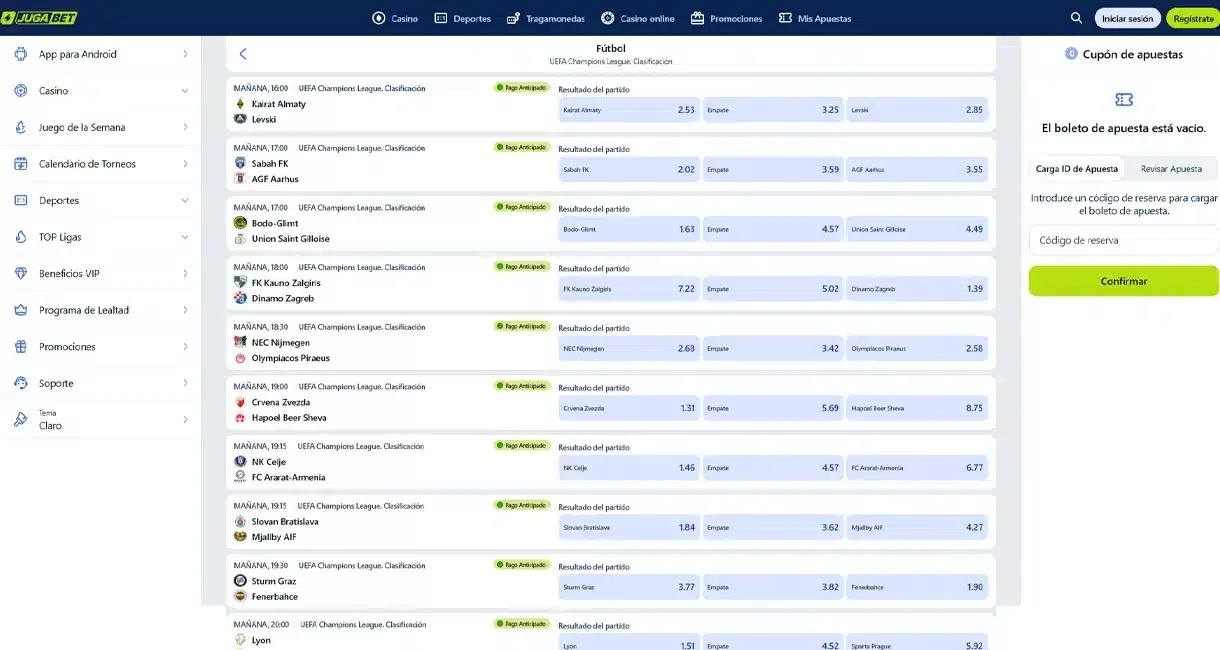
Task: Click the Fenerbahce team crest
Action: point(240,596)
